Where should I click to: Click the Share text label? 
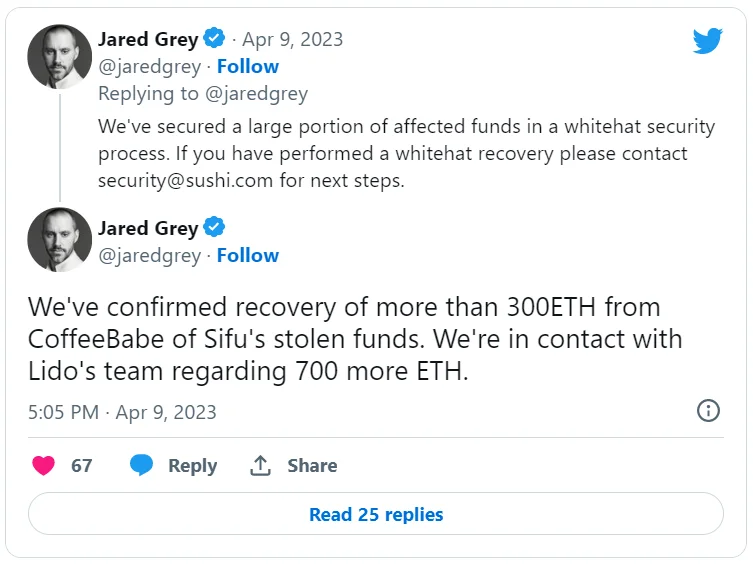click(312, 465)
